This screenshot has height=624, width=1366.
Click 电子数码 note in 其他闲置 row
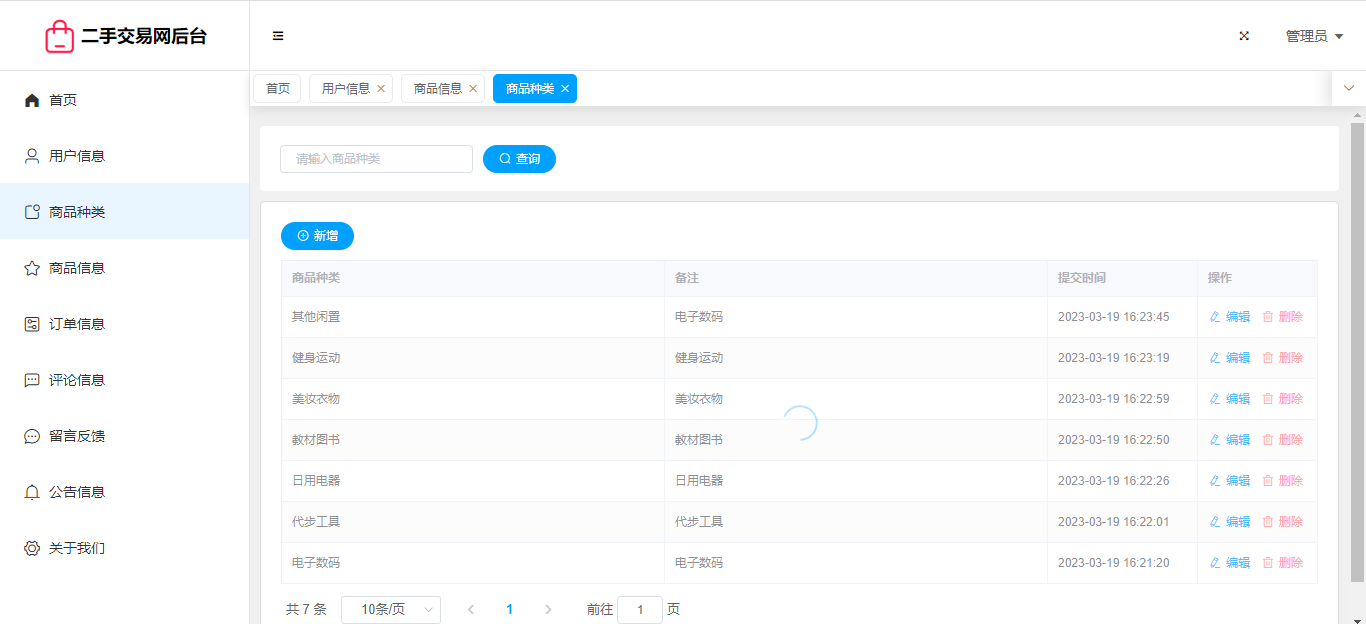(699, 317)
